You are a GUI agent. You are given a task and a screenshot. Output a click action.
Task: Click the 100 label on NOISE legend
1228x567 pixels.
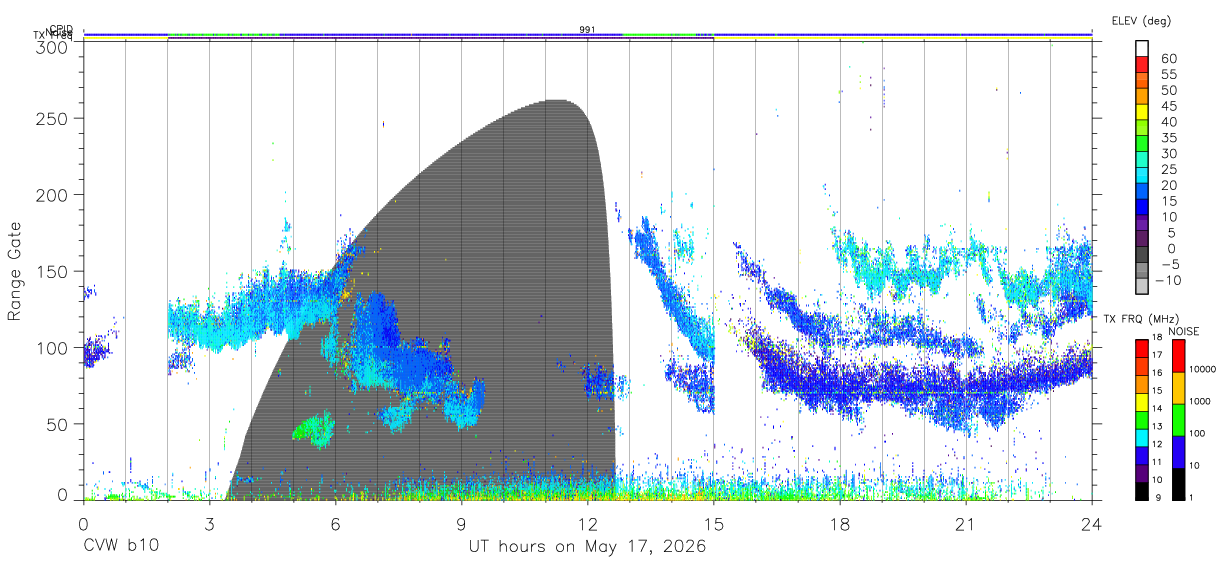pyautogui.click(x=1195, y=433)
